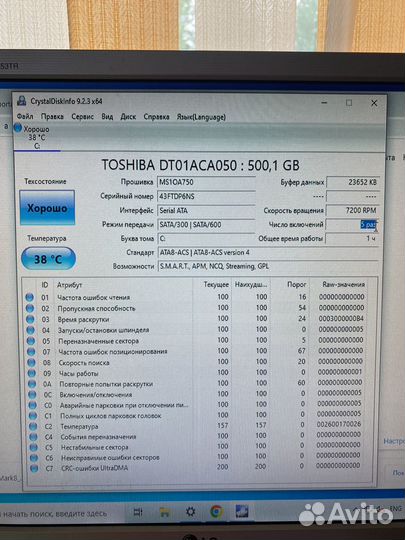The image size is (405, 540).
Task: Select the Скорость поиска row
Action: tap(196, 362)
